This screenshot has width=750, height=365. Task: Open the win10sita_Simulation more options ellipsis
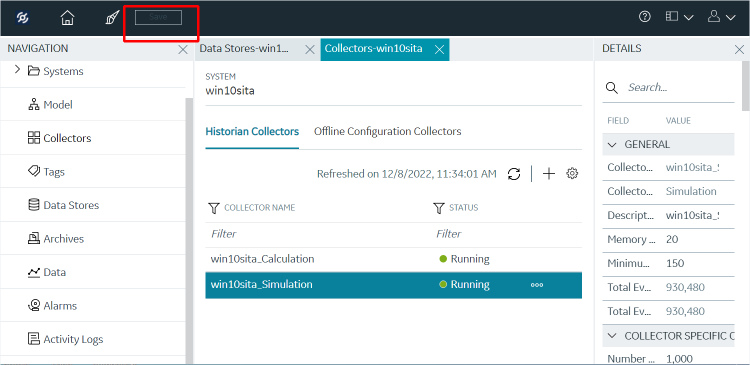(x=537, y=285)
